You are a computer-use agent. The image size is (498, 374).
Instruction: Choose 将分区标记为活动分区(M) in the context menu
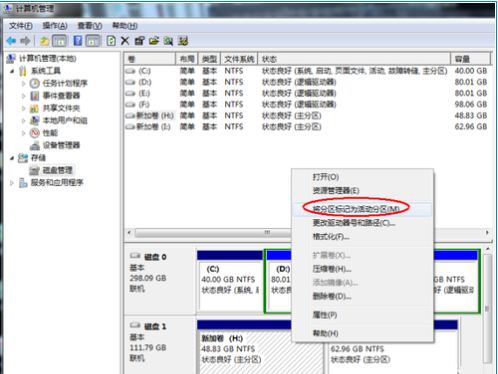coord(362,209)
